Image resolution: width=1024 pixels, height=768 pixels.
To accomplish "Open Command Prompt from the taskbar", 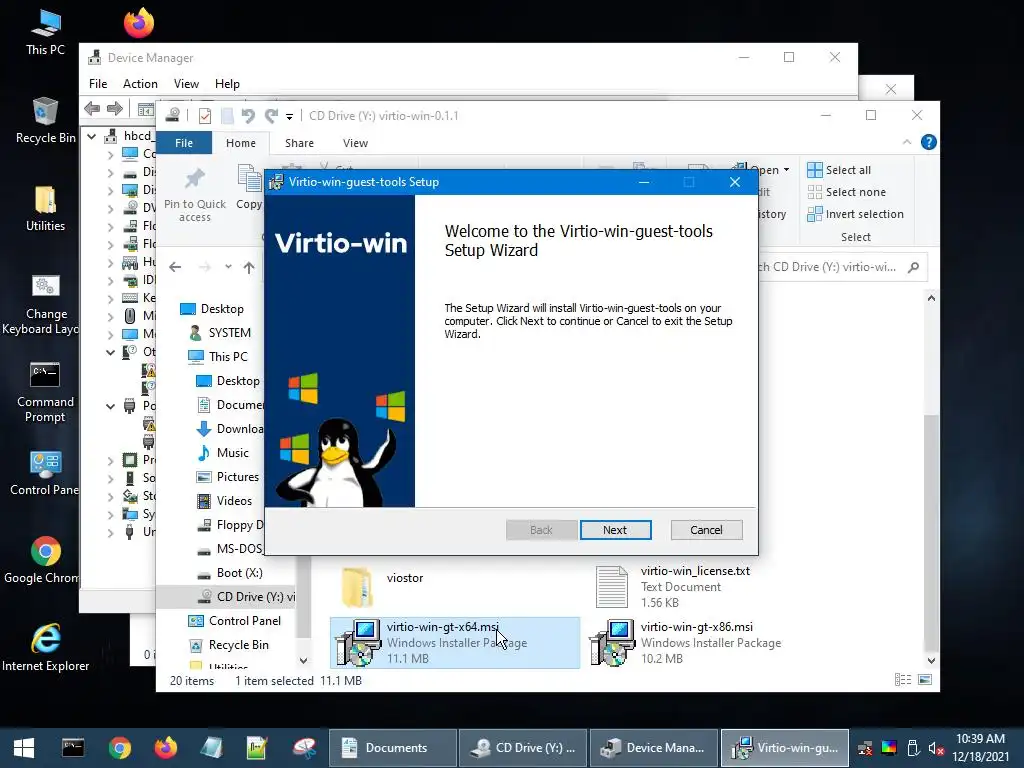I will coord(72,748).
